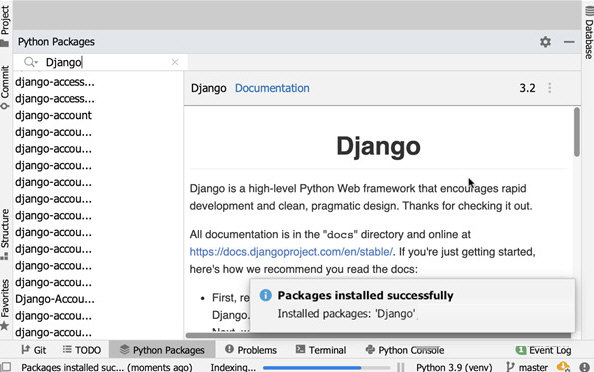This screenshot has width=594, height=372.
Task: Click the Indexing progress bar
Action: click(326, 367)
